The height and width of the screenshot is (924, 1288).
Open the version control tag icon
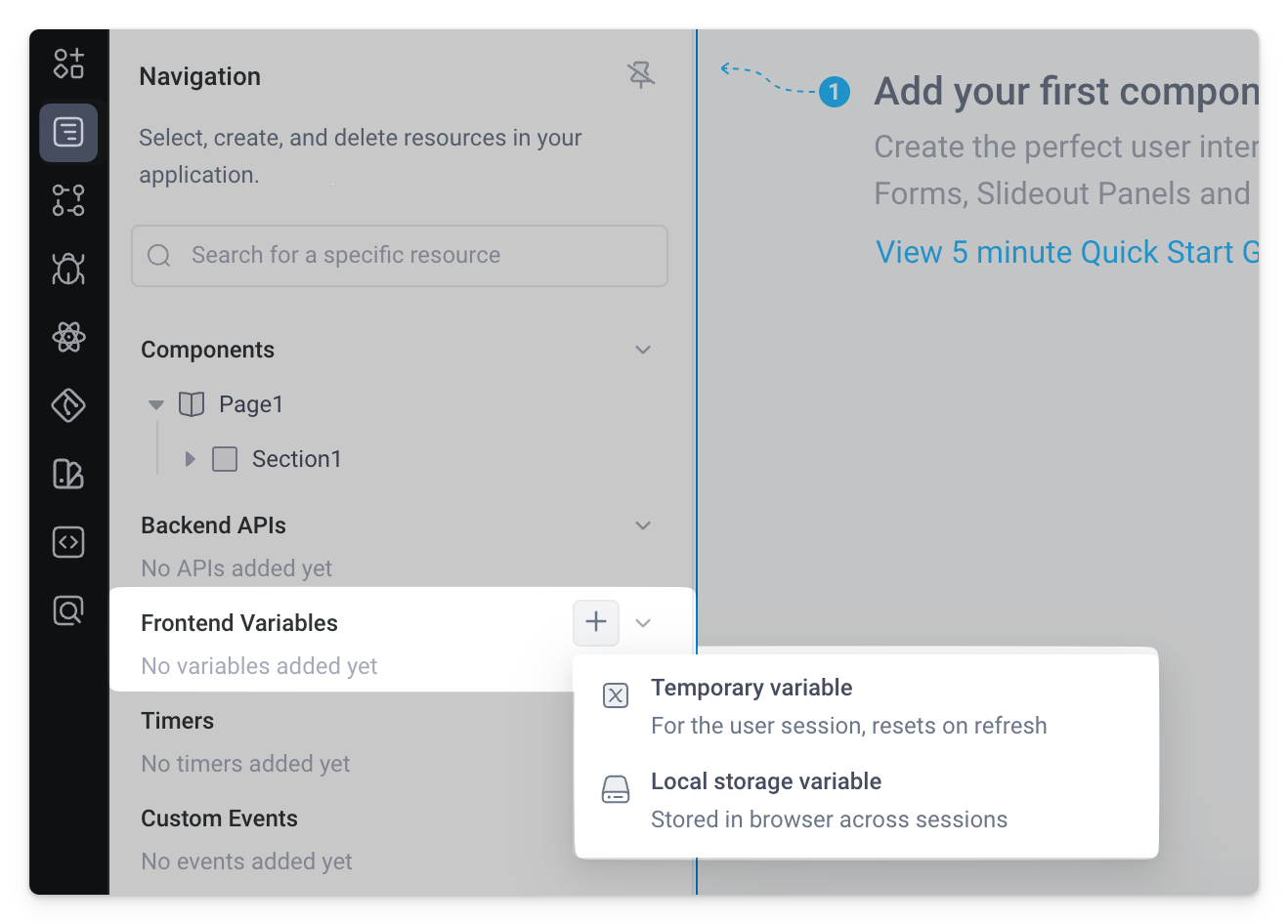click(x=67, y=405)
